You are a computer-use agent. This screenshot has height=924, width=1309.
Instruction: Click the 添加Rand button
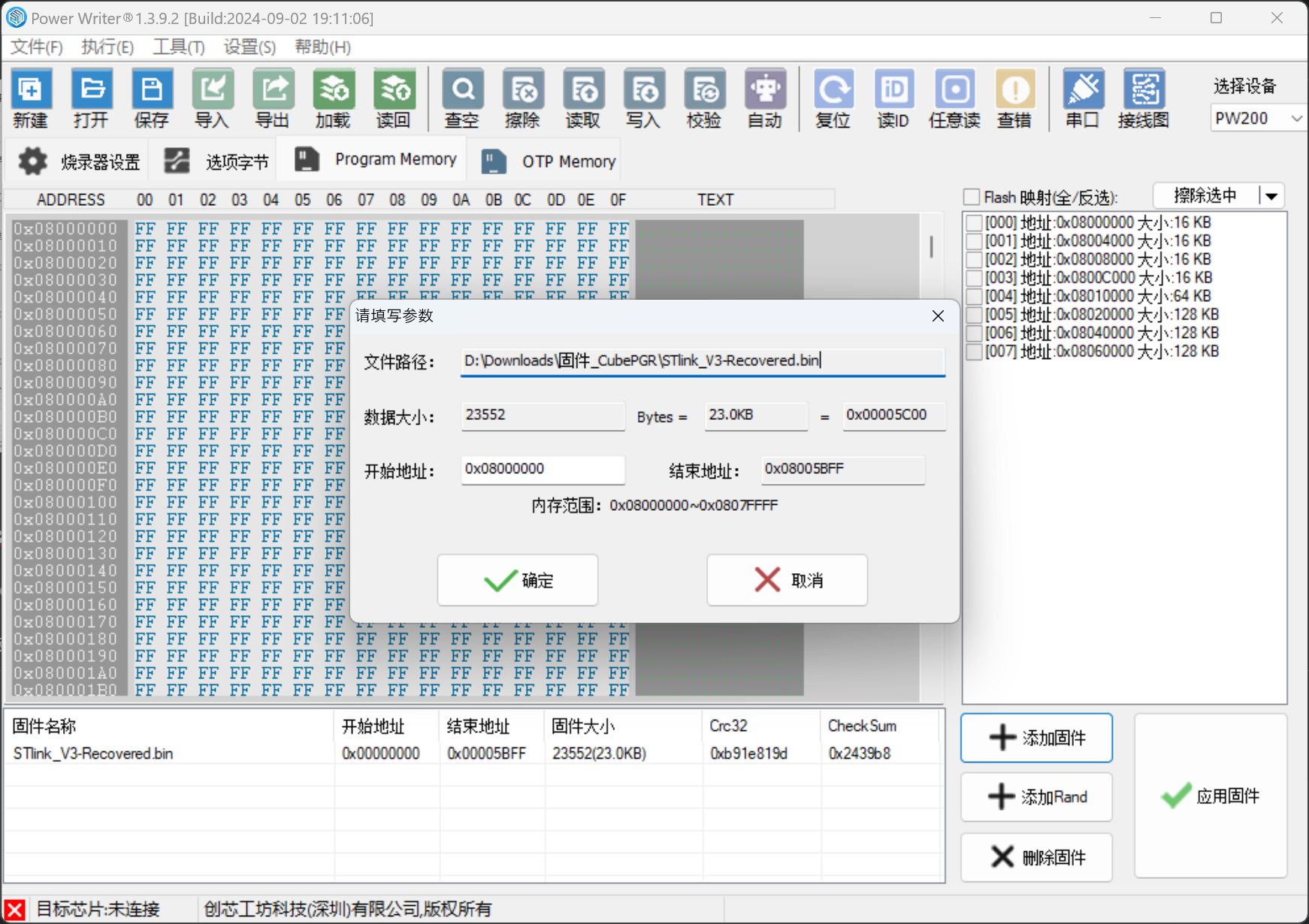click(1036, 797)
